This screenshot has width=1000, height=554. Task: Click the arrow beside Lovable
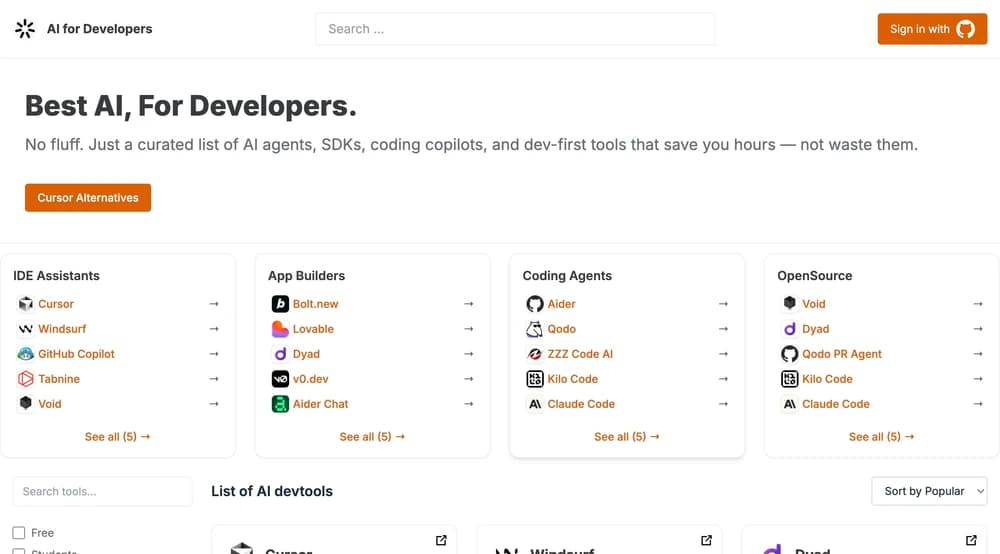[x=469, y=329]
